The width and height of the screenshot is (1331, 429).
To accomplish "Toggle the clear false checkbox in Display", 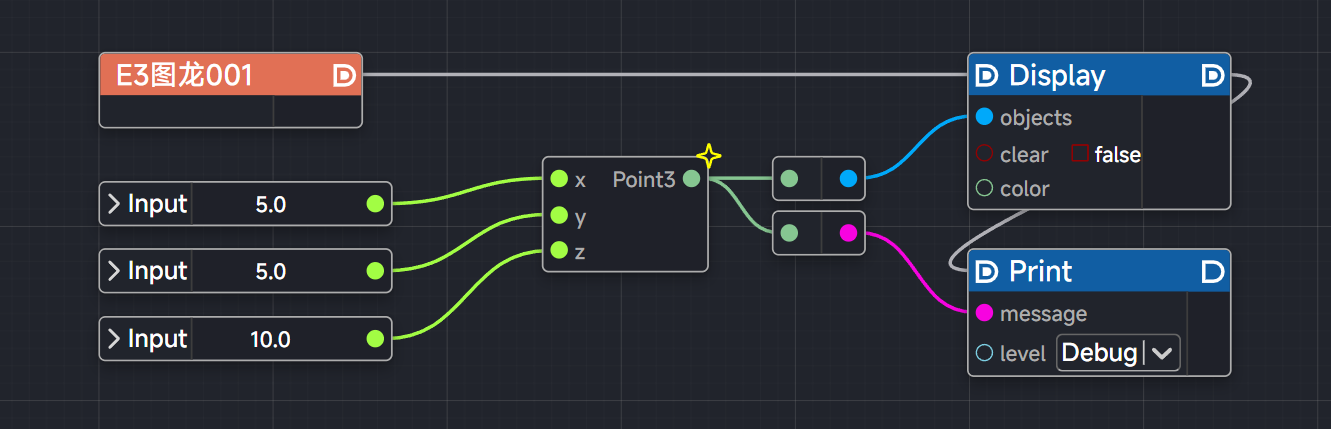I will pyautogui.click(x=1080, y=154).
